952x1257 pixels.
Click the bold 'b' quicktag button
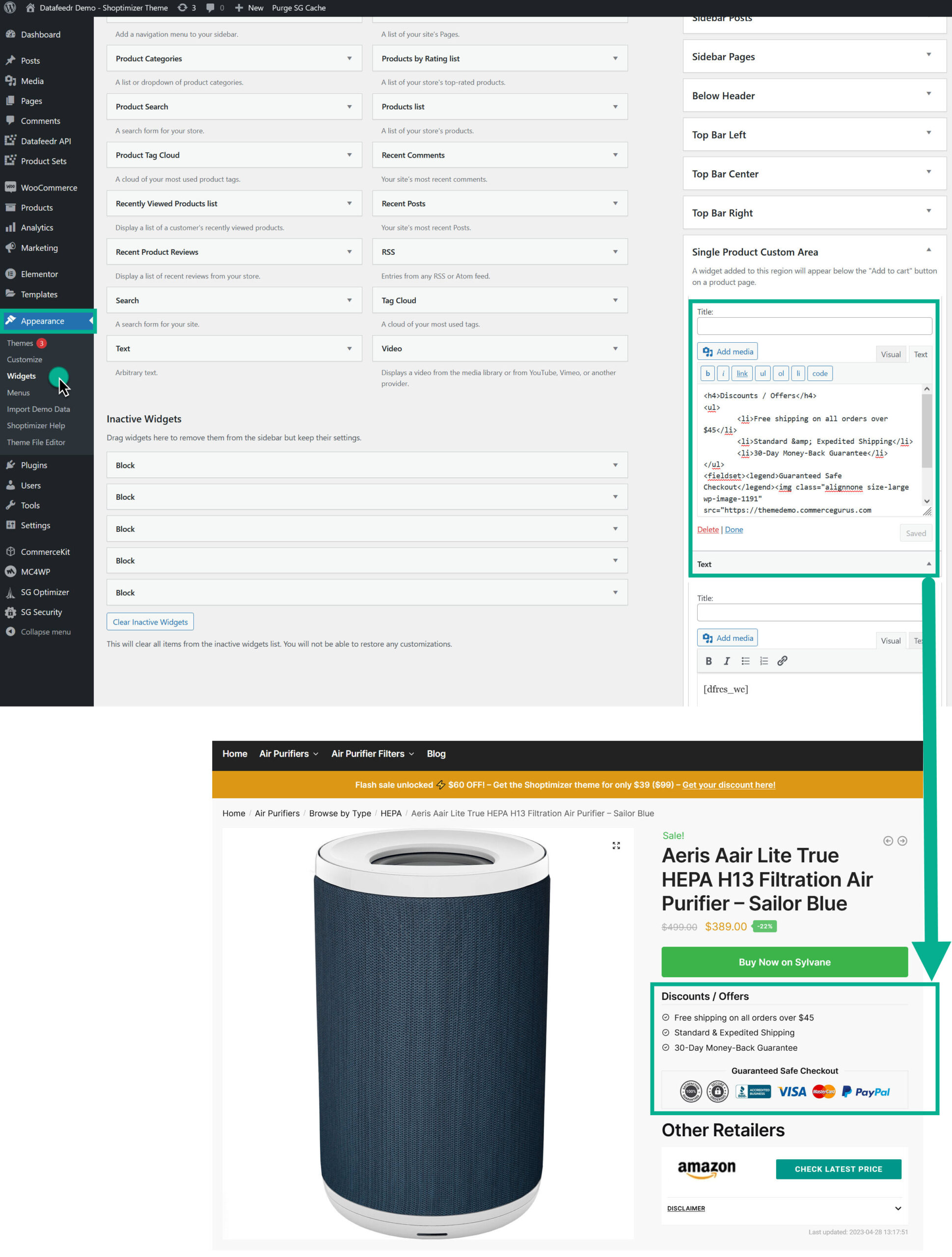coord(707,373)
